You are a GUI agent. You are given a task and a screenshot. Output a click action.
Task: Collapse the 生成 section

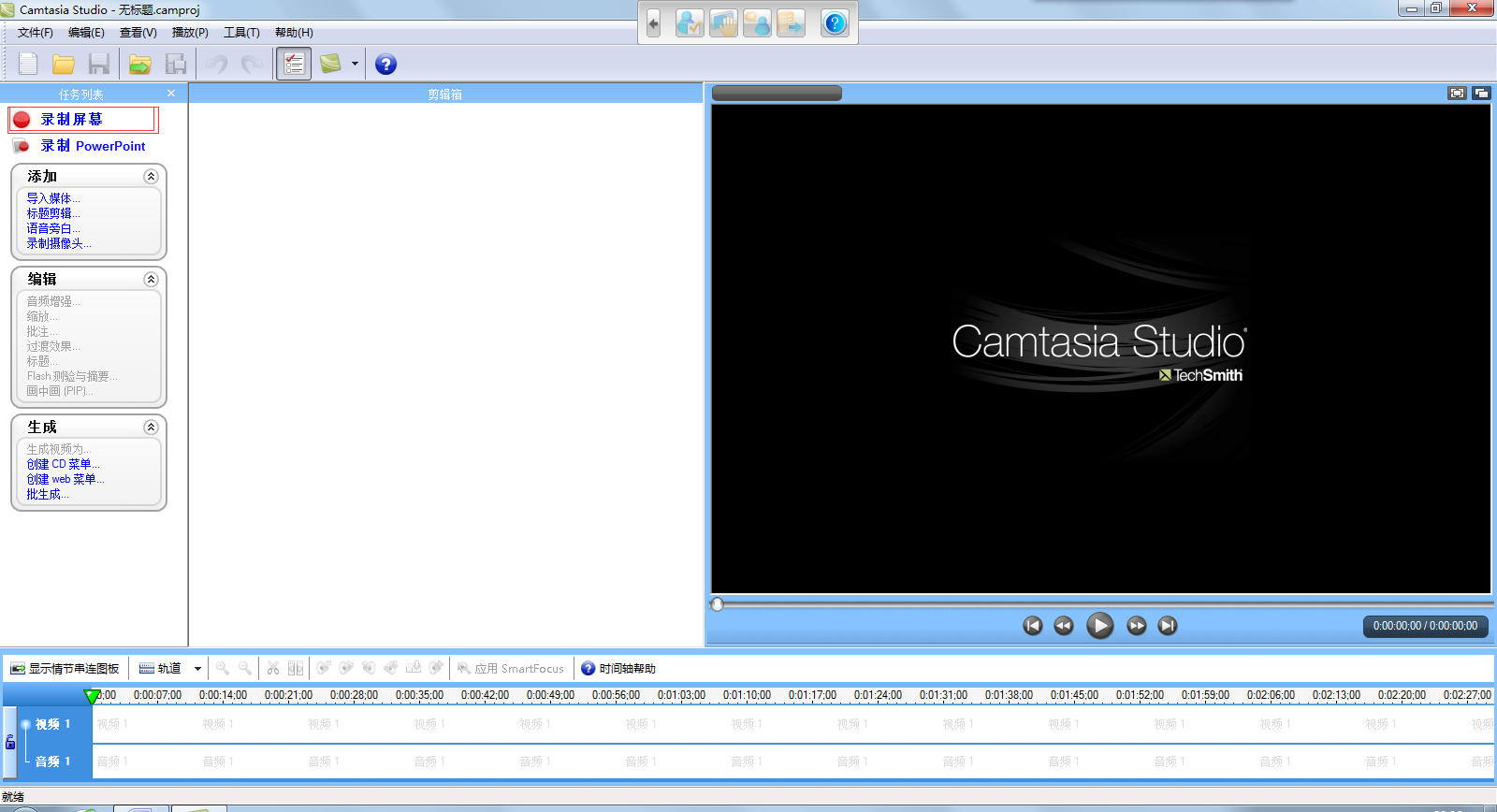tap(151, 428)
